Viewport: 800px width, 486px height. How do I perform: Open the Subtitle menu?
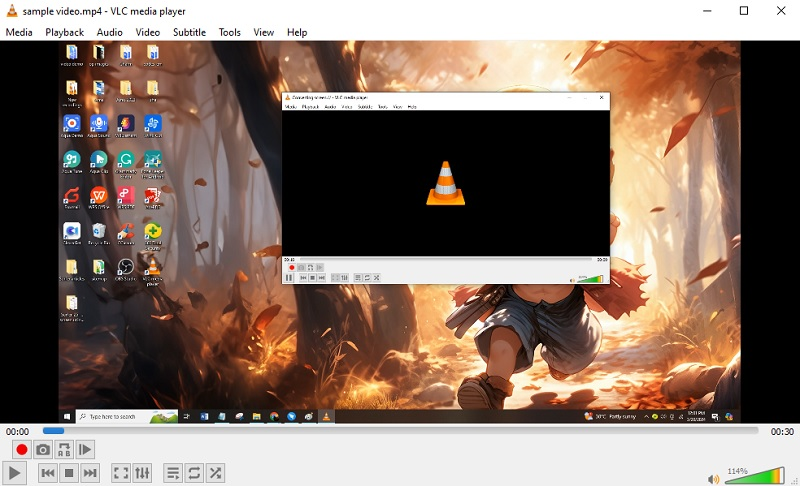[x=189, y=32]
